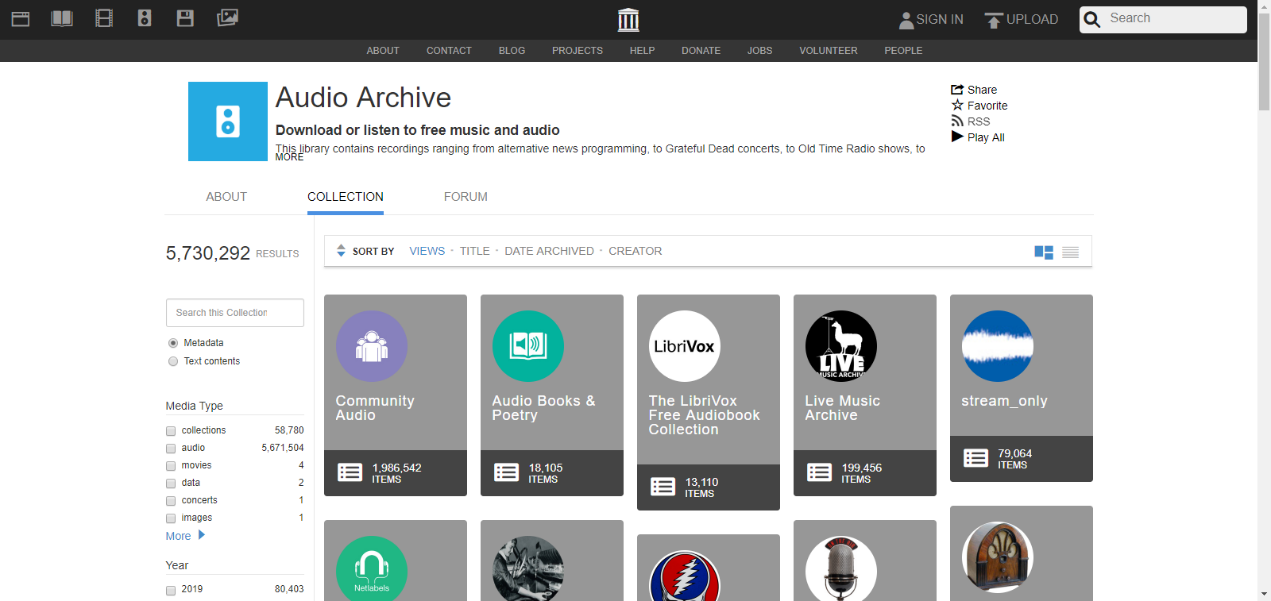Open the ABOUT tab
This screenshot has height=601, width=1271.
pos(226,197)
